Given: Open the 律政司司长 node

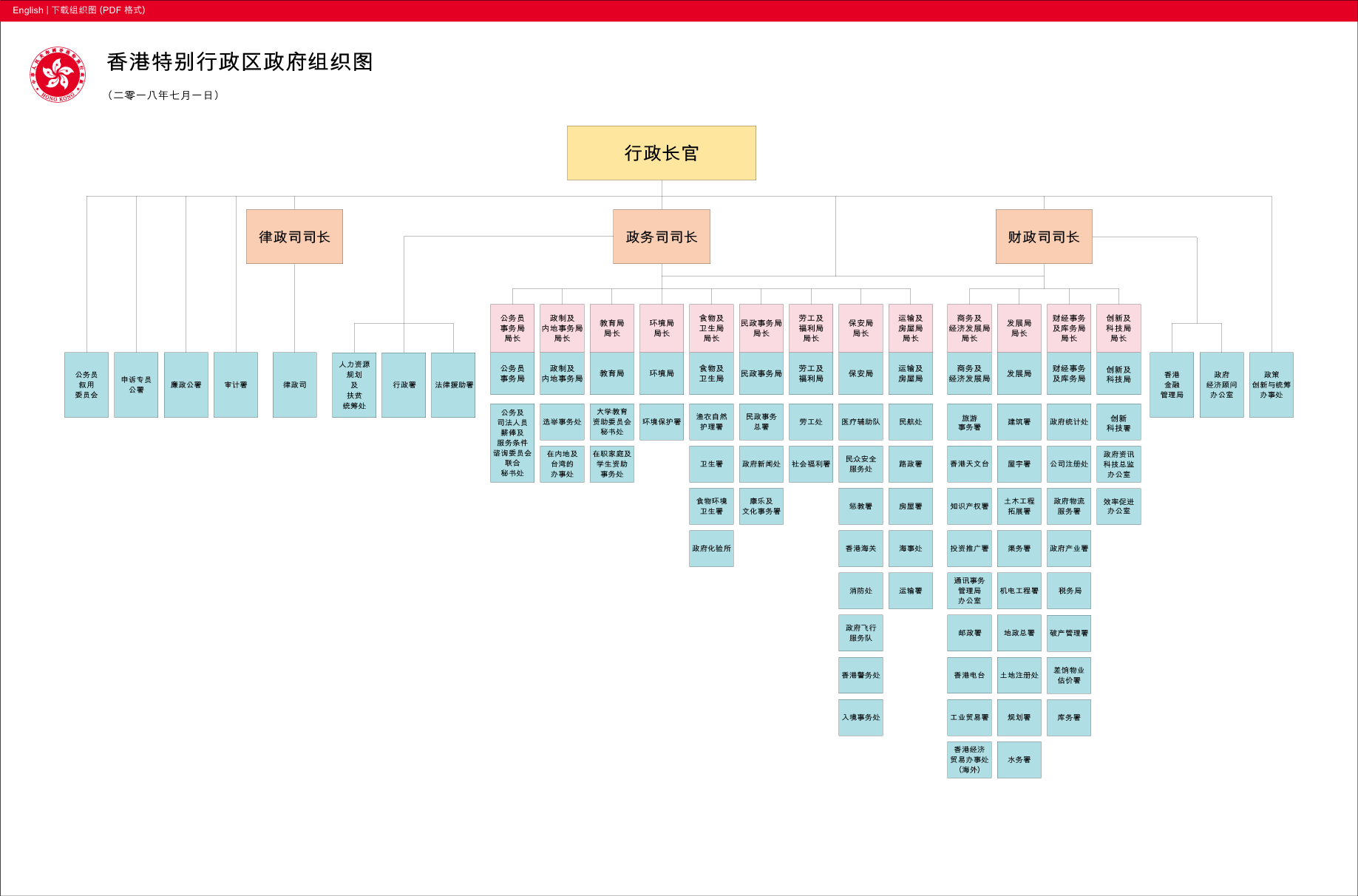Looking at the screenshot, I should pos(293,236).
